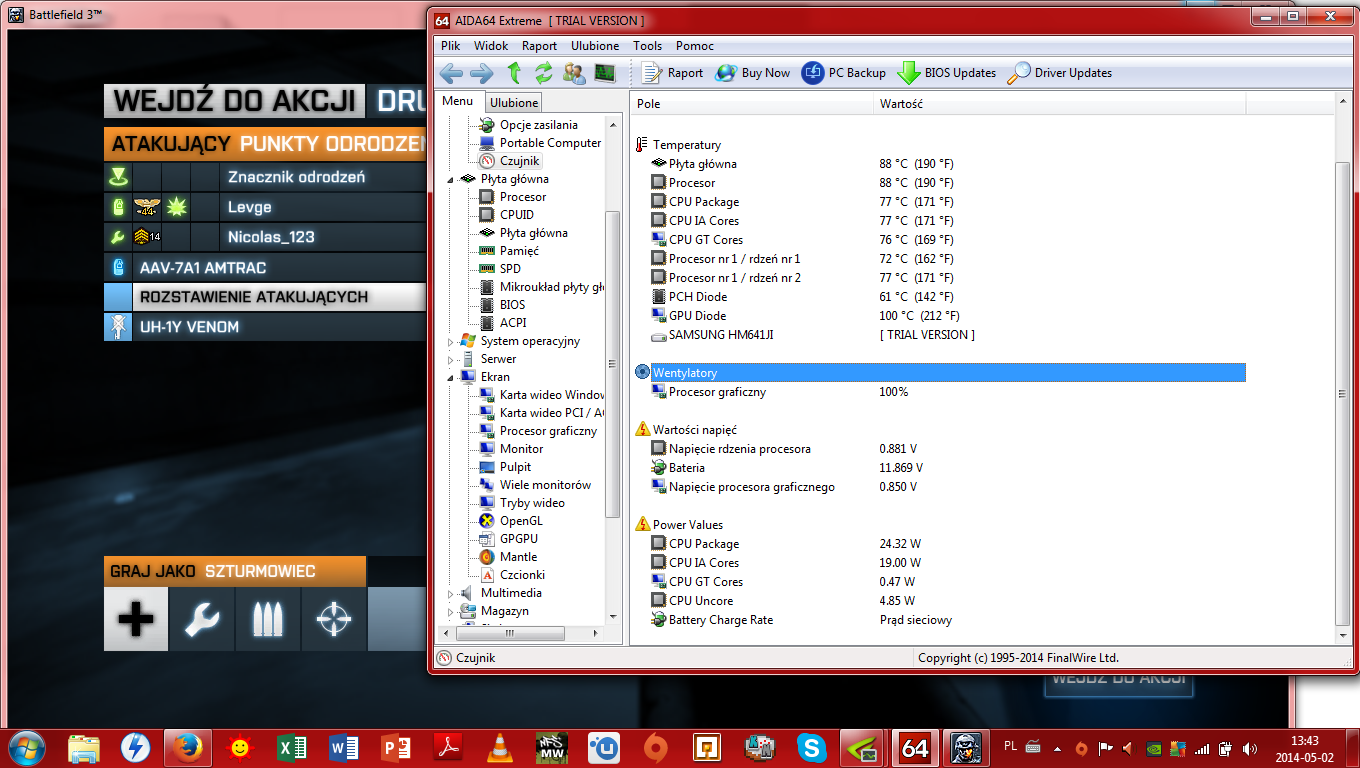Open Driver Updates from the toolbar

click(1060, 73)
